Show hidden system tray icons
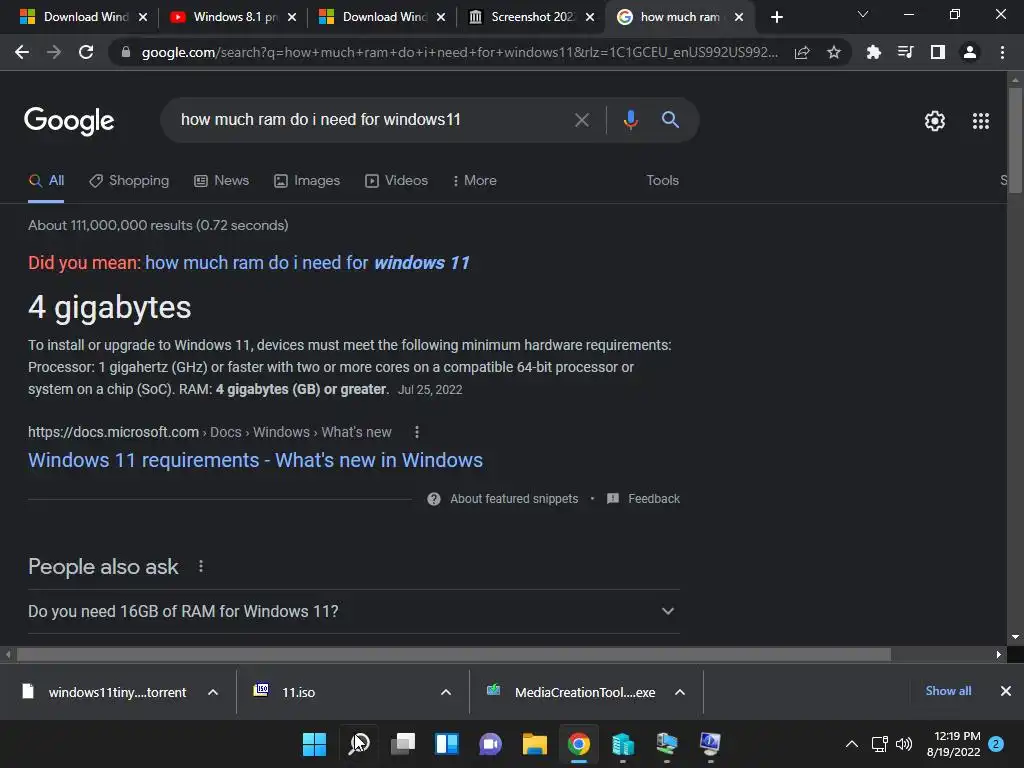1024x768 pixels. 852,744
